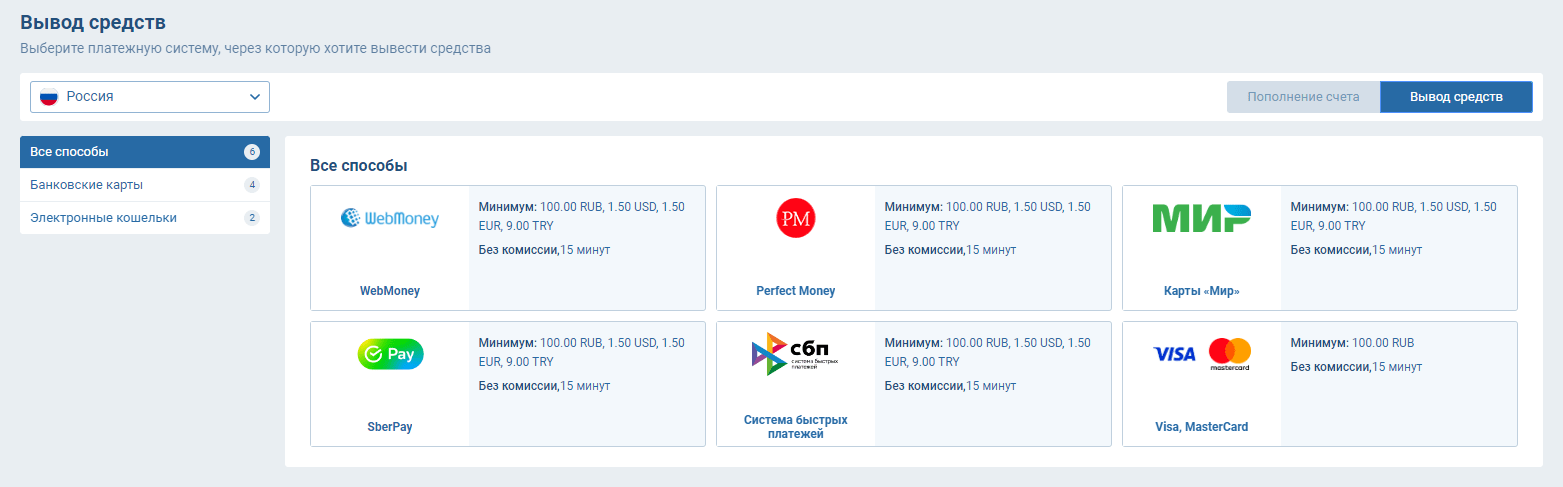Expand country list via chevron arrow
1563x487 pixels.
(x=254, y=97)
